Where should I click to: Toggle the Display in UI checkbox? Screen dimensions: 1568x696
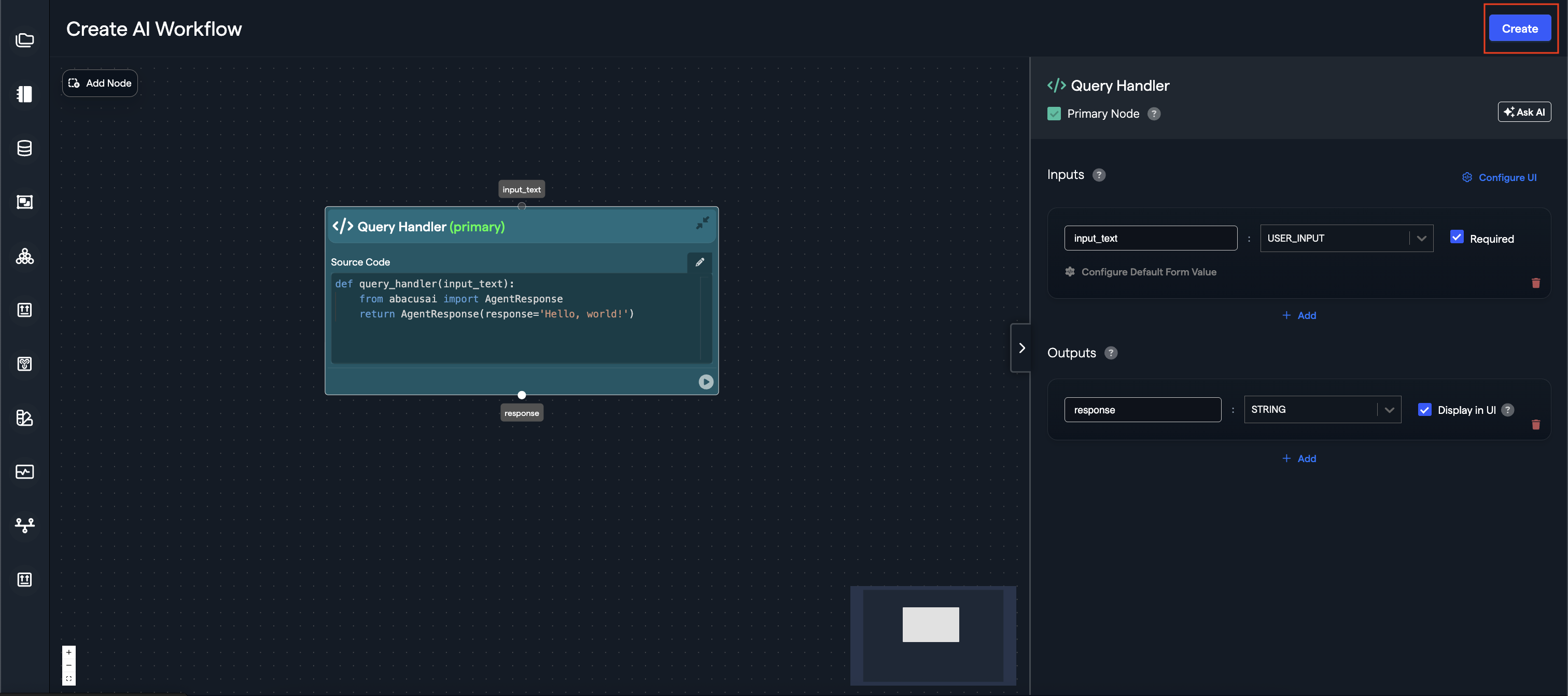[1424, 410]
